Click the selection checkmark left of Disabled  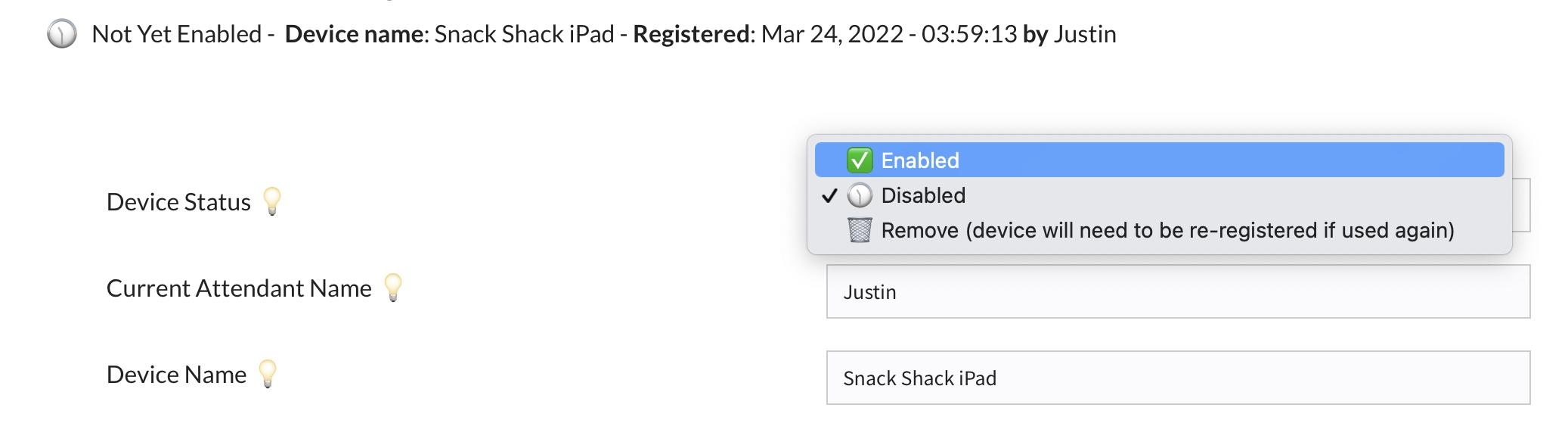coord(829,196)
